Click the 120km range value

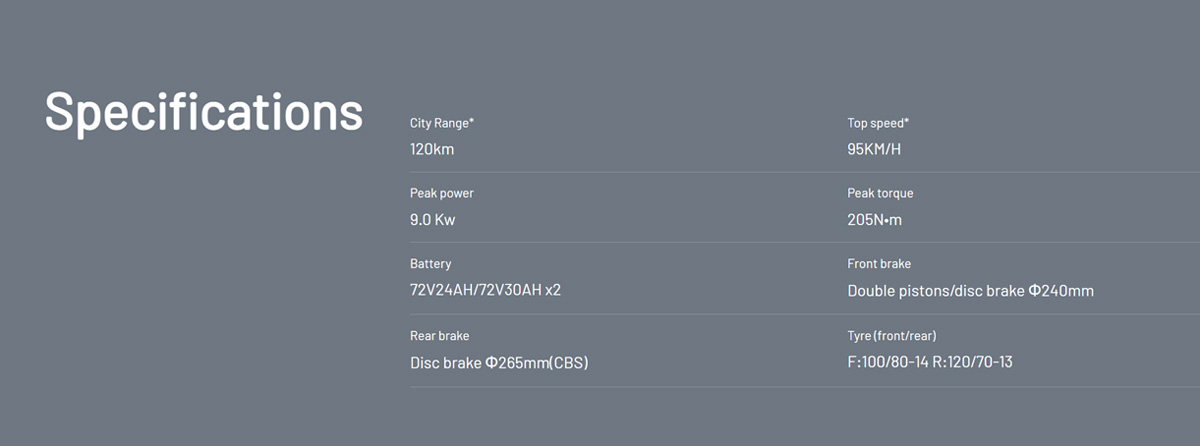[432, 149]
